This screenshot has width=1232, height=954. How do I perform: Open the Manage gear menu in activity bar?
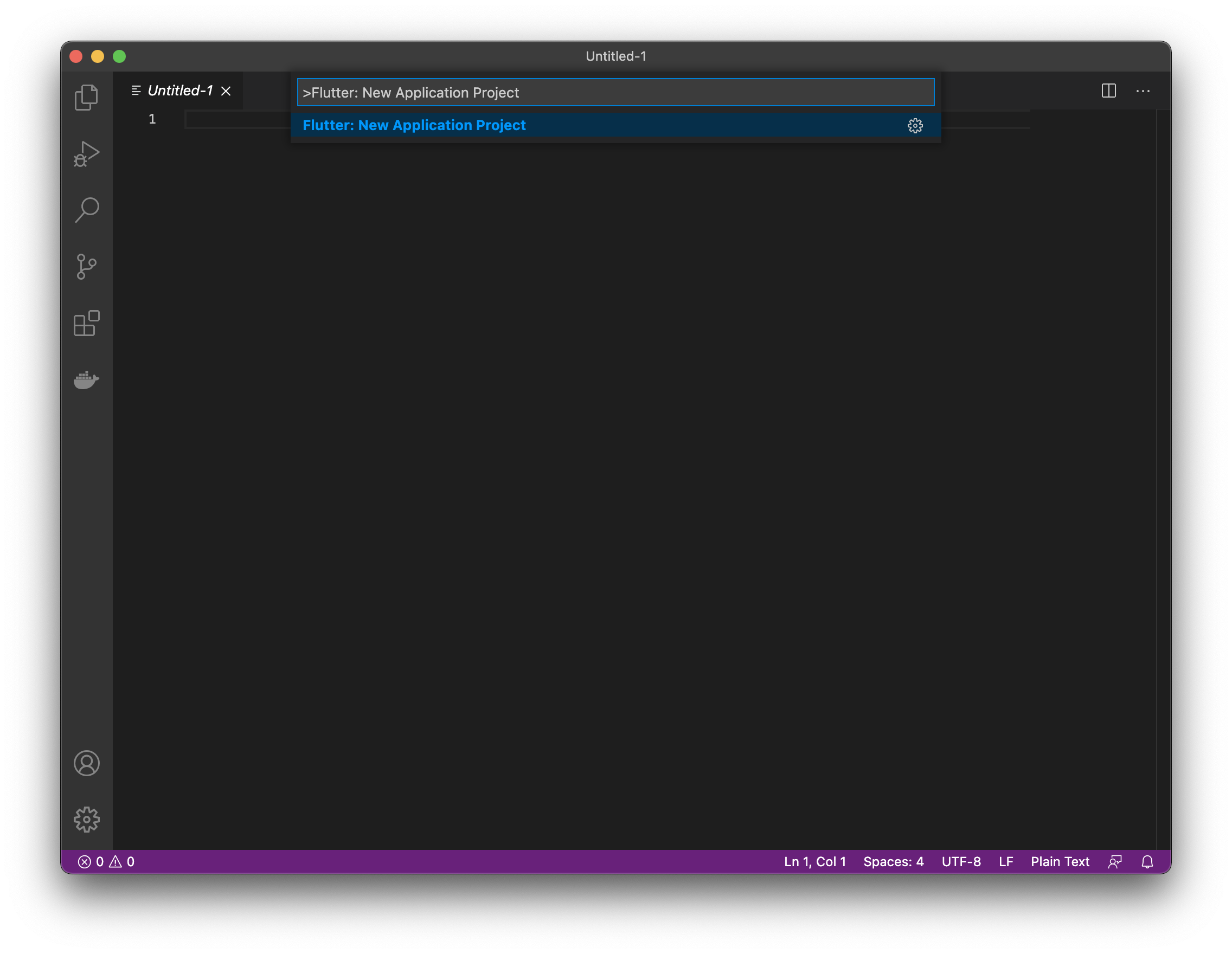(x=86, y=819)
